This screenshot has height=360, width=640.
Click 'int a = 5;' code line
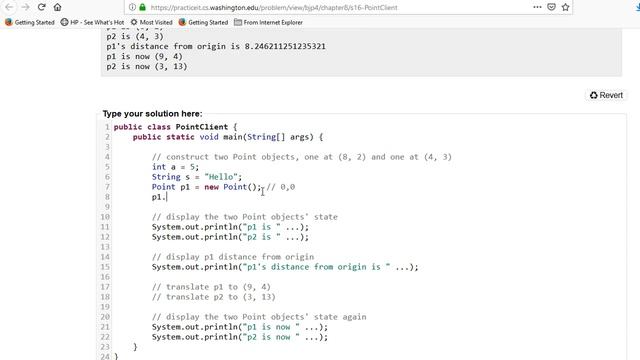coord(175,167)
